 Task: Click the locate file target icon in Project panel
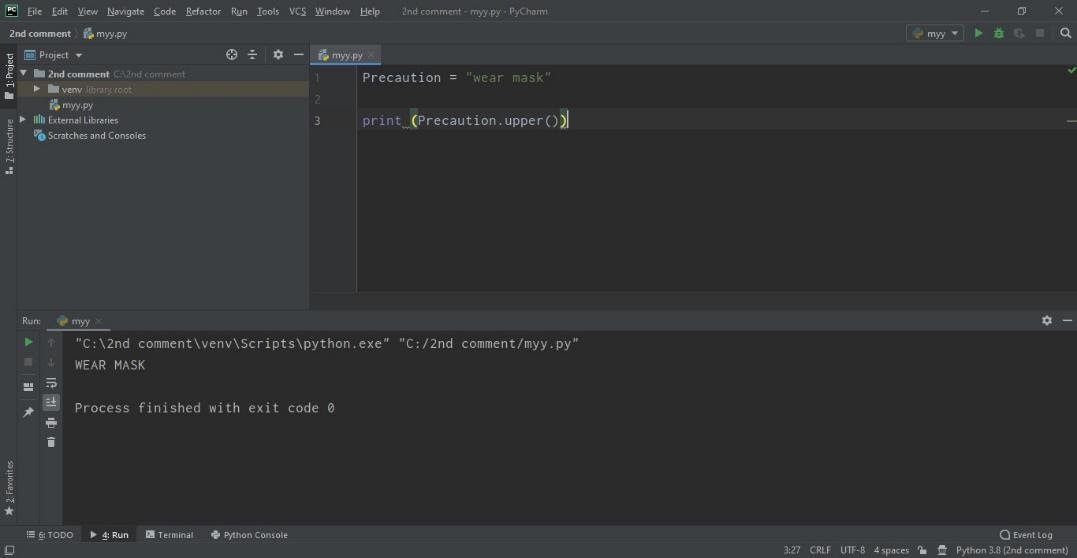coord(231,54)
